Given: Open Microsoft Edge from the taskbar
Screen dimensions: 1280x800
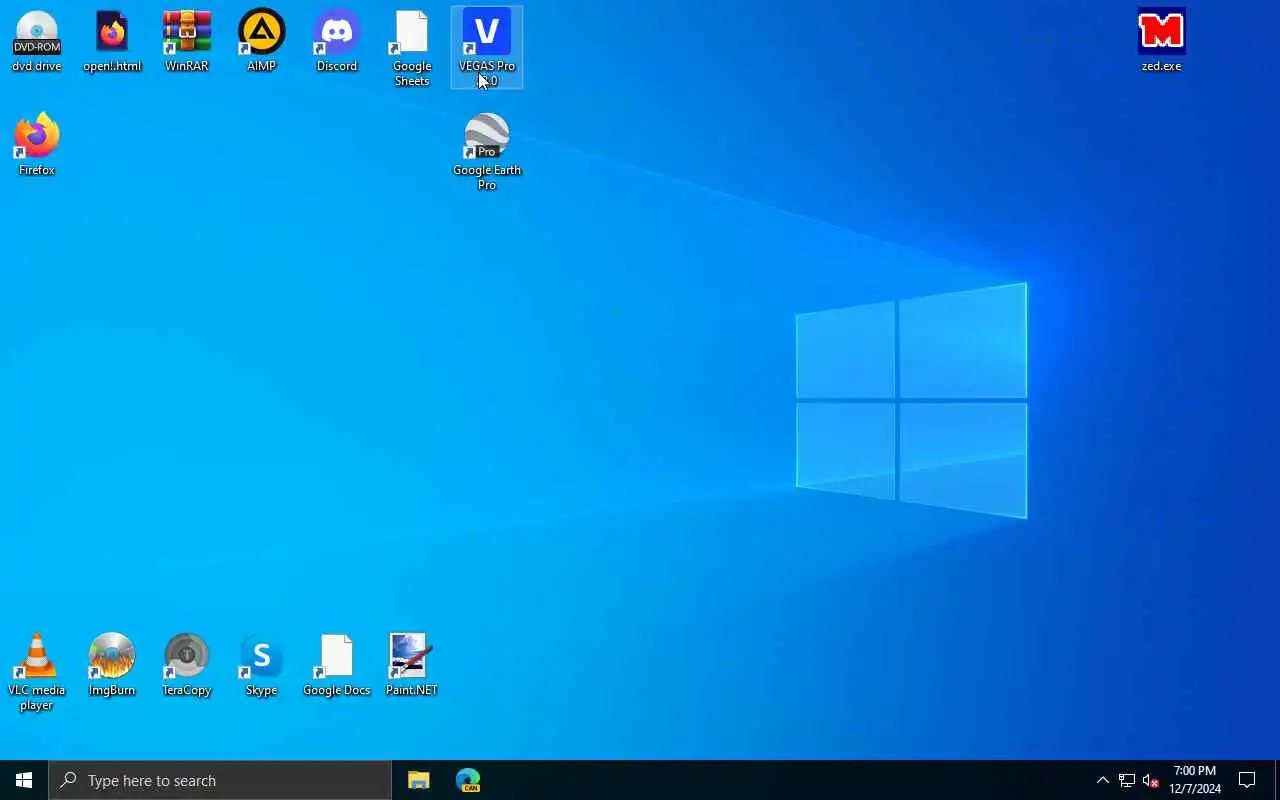Looking at the screenshot, I should click(468, 780).
